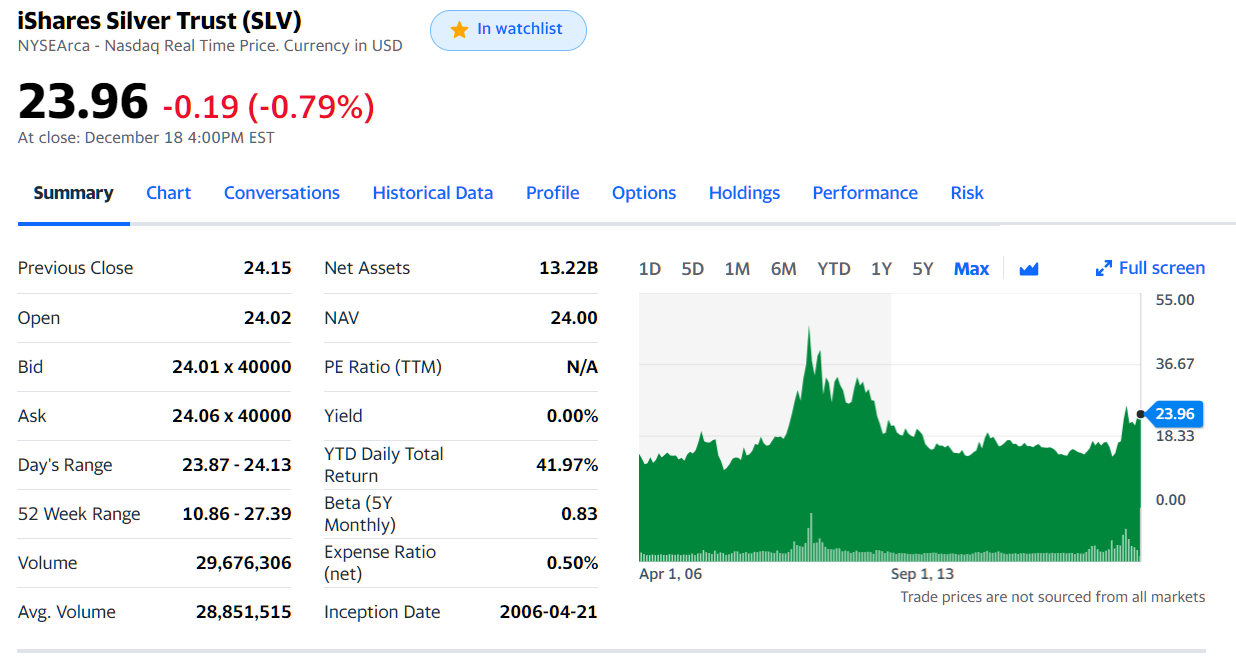This screenshot has height=660, width=1236.
Task: Open the Conversations tab
Action: (x=282, y=193)
